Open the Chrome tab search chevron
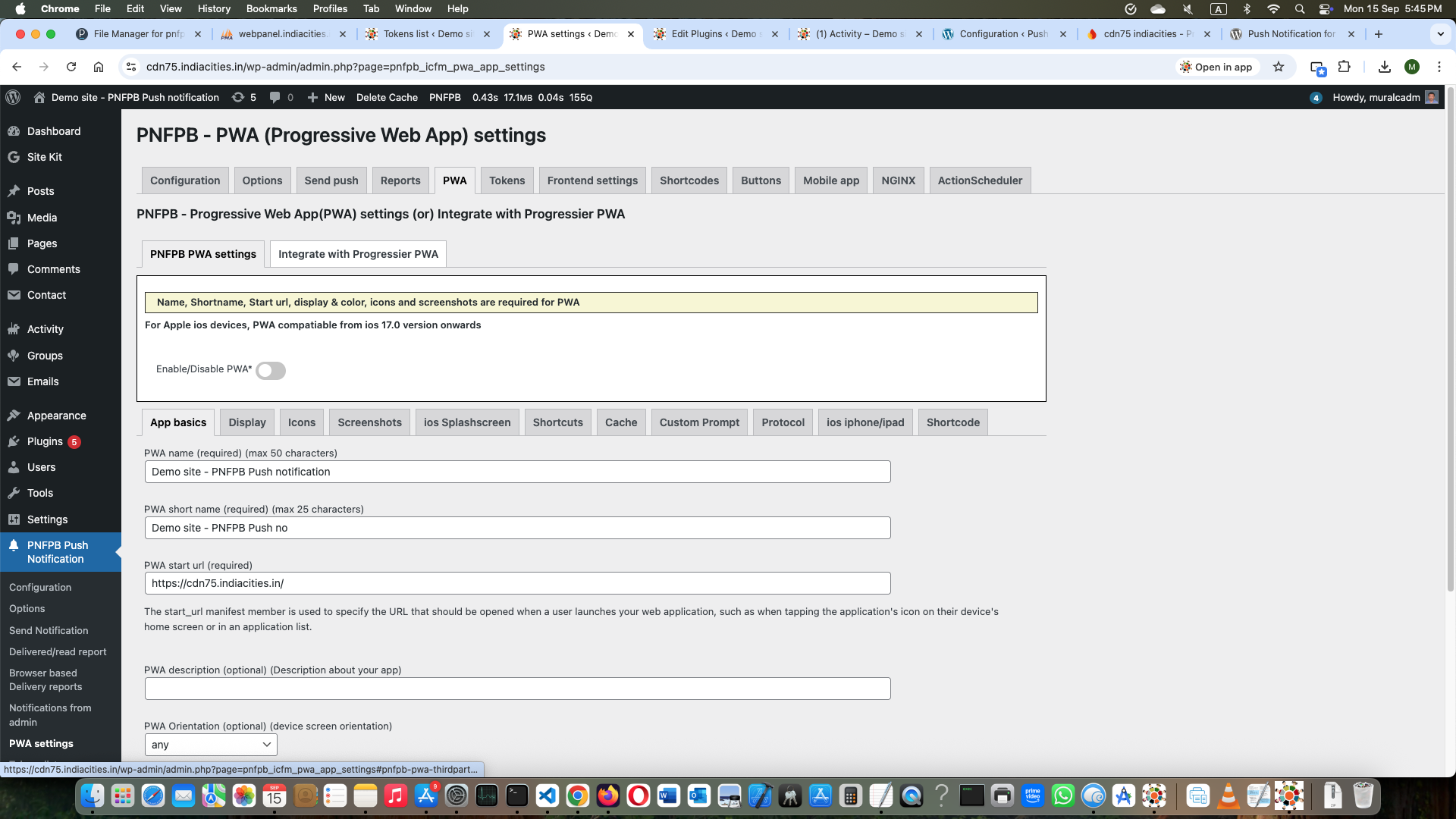 coord(1440,34)
